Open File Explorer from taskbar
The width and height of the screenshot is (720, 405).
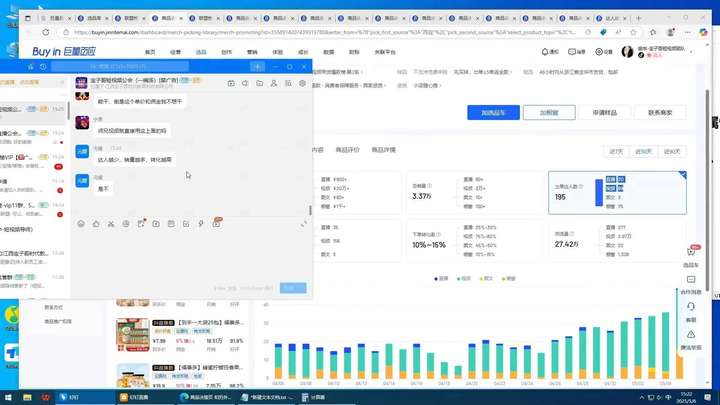pyautogui.click(x=27, y=397)
